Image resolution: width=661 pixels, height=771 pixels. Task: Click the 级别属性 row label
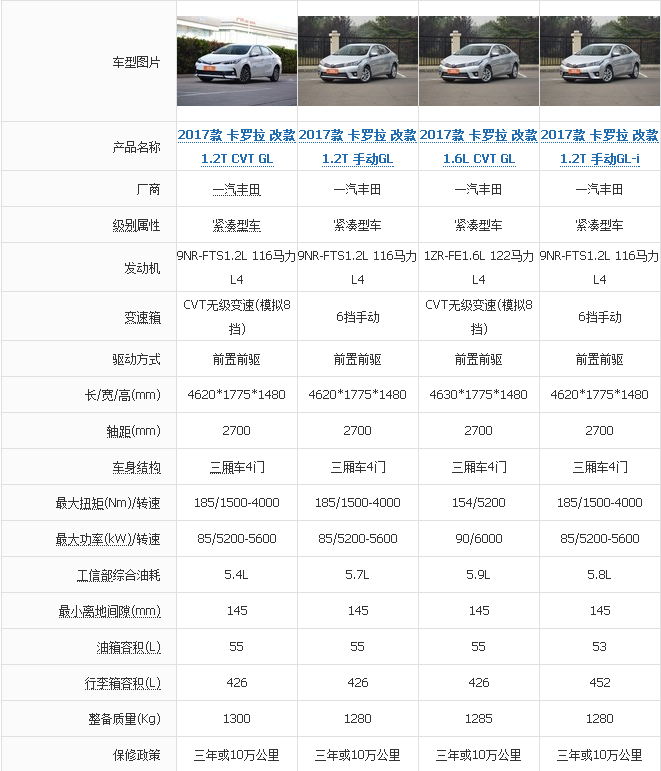[136, 225]
